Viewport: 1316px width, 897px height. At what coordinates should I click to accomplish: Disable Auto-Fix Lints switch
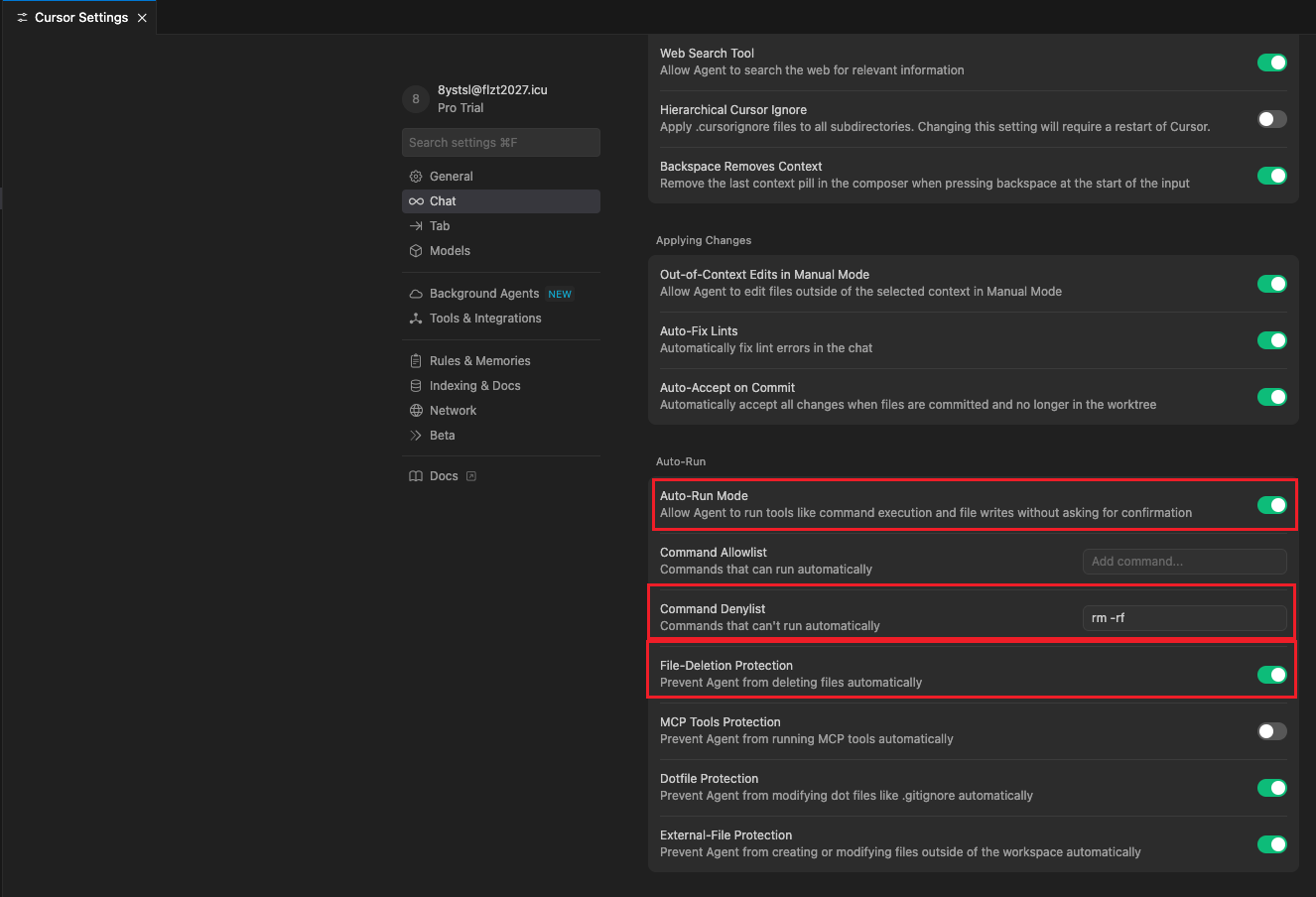pyautogui.click(x=1272, y=340)
